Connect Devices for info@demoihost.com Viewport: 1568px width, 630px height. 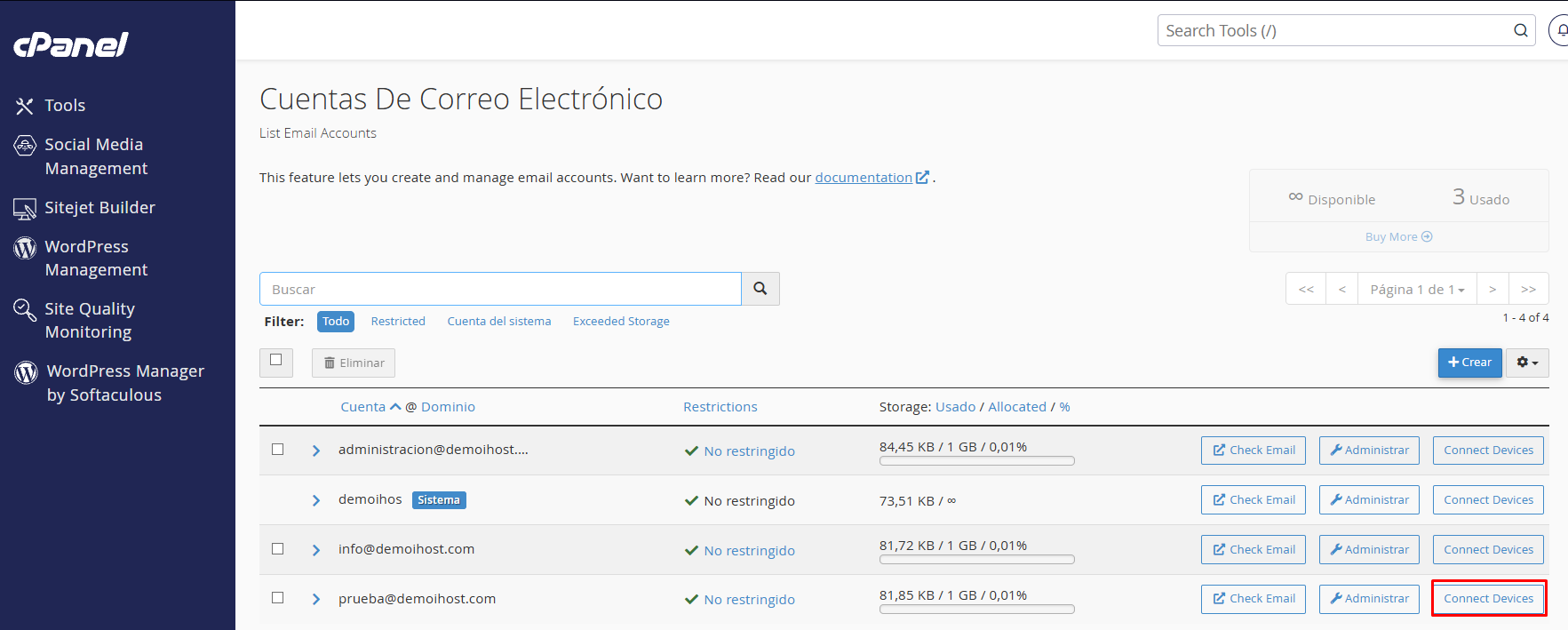[1488, 550]
